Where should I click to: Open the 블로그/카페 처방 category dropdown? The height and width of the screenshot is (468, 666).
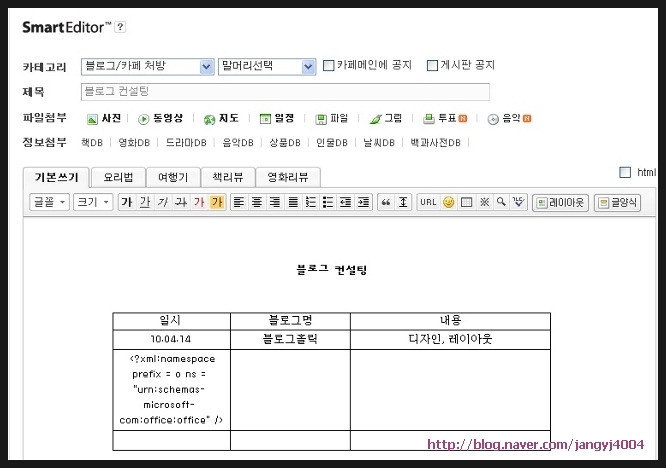(148, 66)
